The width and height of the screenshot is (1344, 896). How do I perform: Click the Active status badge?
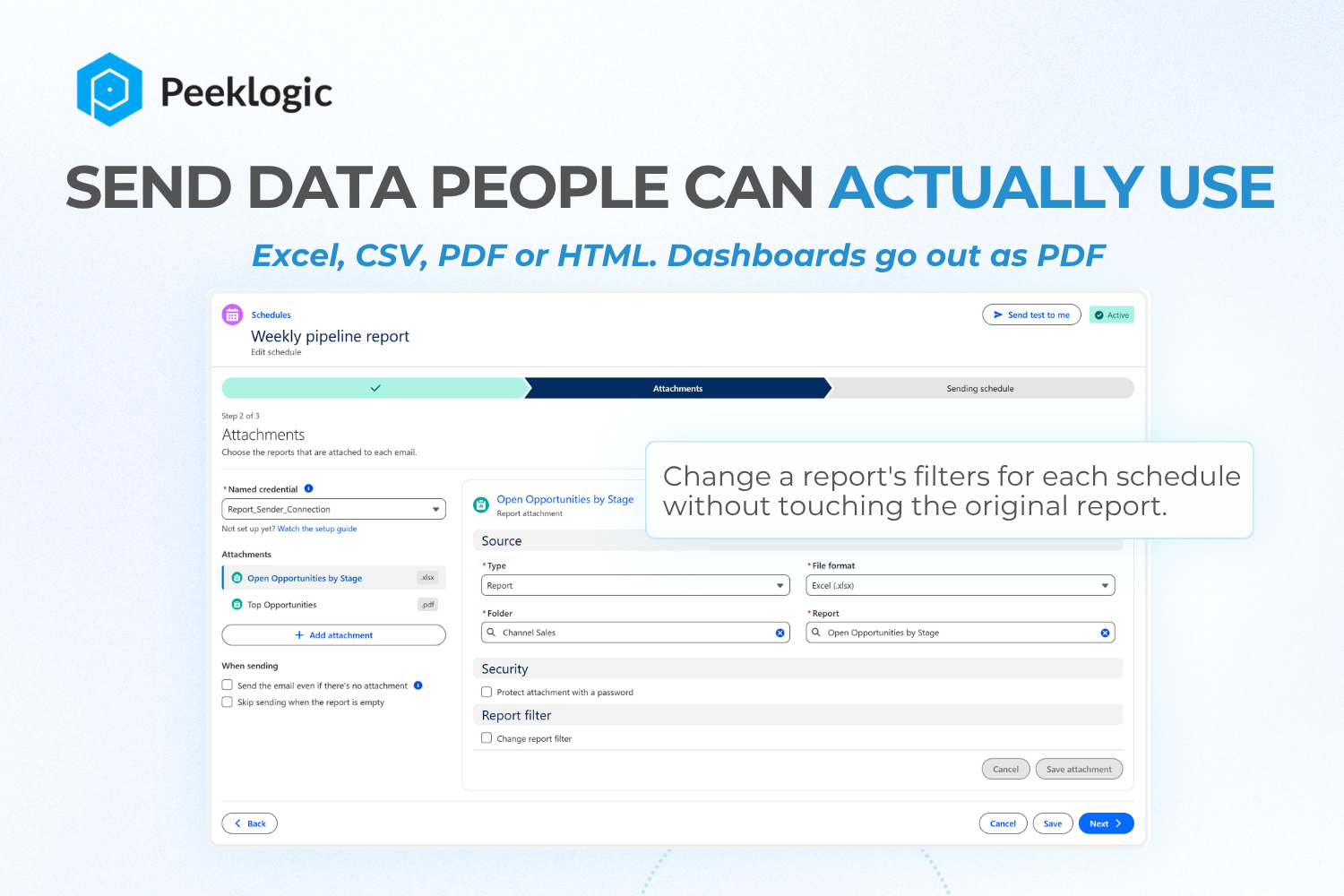tap(1112, 314)
